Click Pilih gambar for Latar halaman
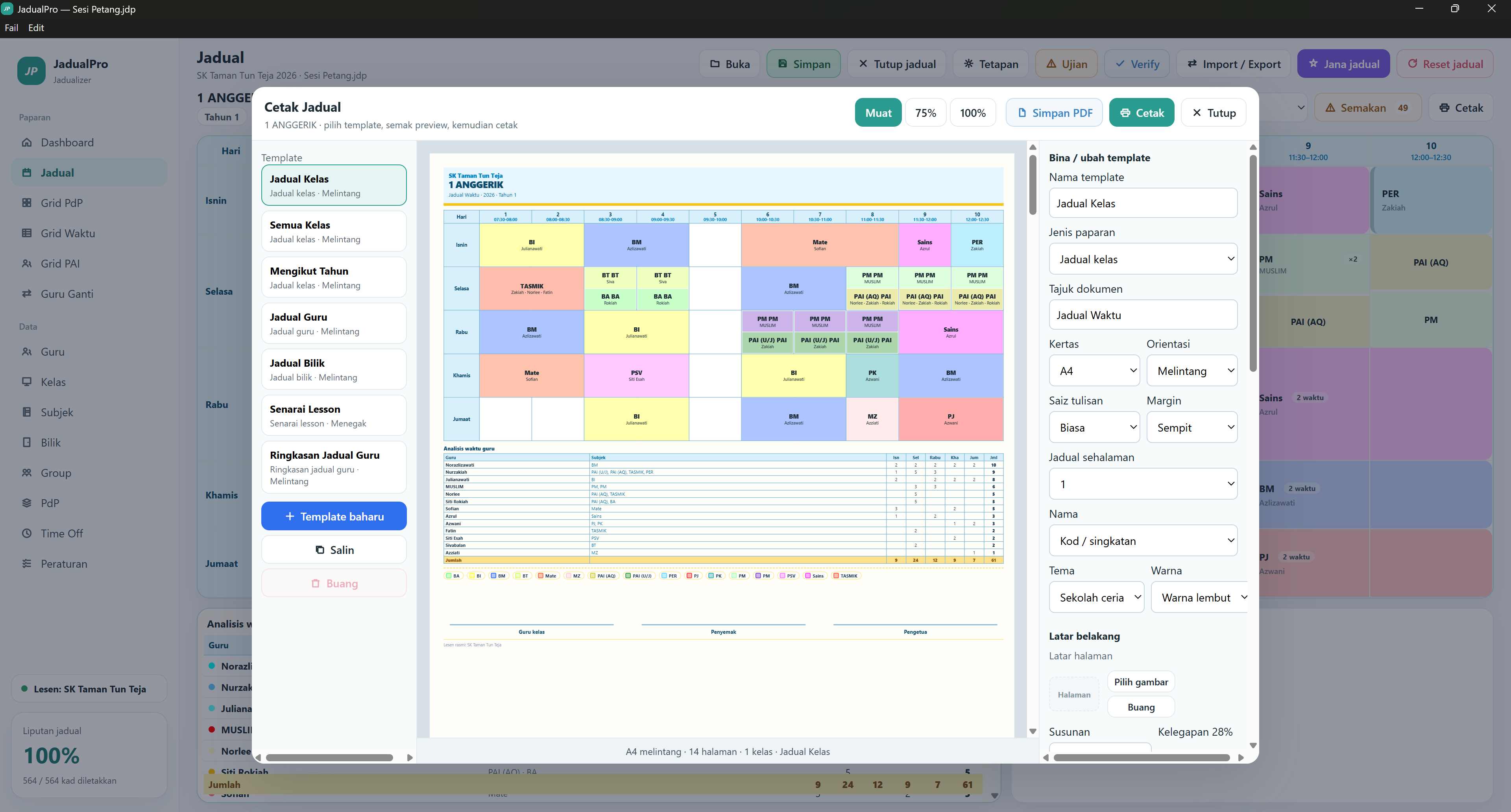Image resolution: width=1511 pixels, height=812 pixels. pos(1141,682)
